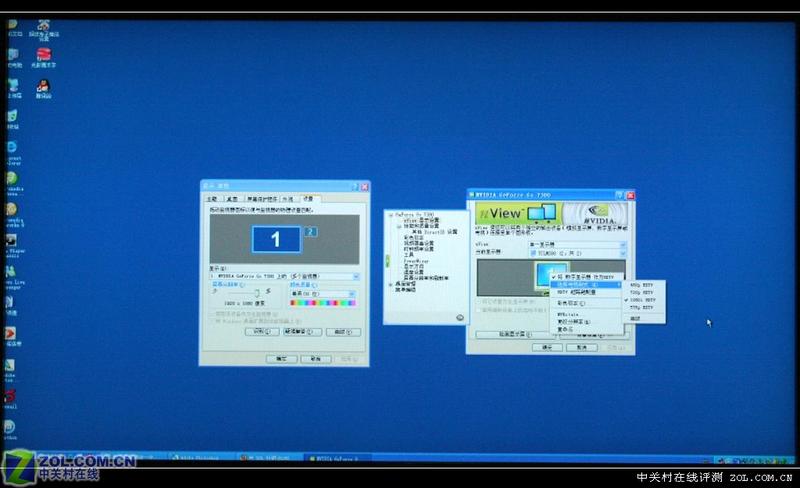Open the highlighted Select HDTV format submenu item

(586, 284)
